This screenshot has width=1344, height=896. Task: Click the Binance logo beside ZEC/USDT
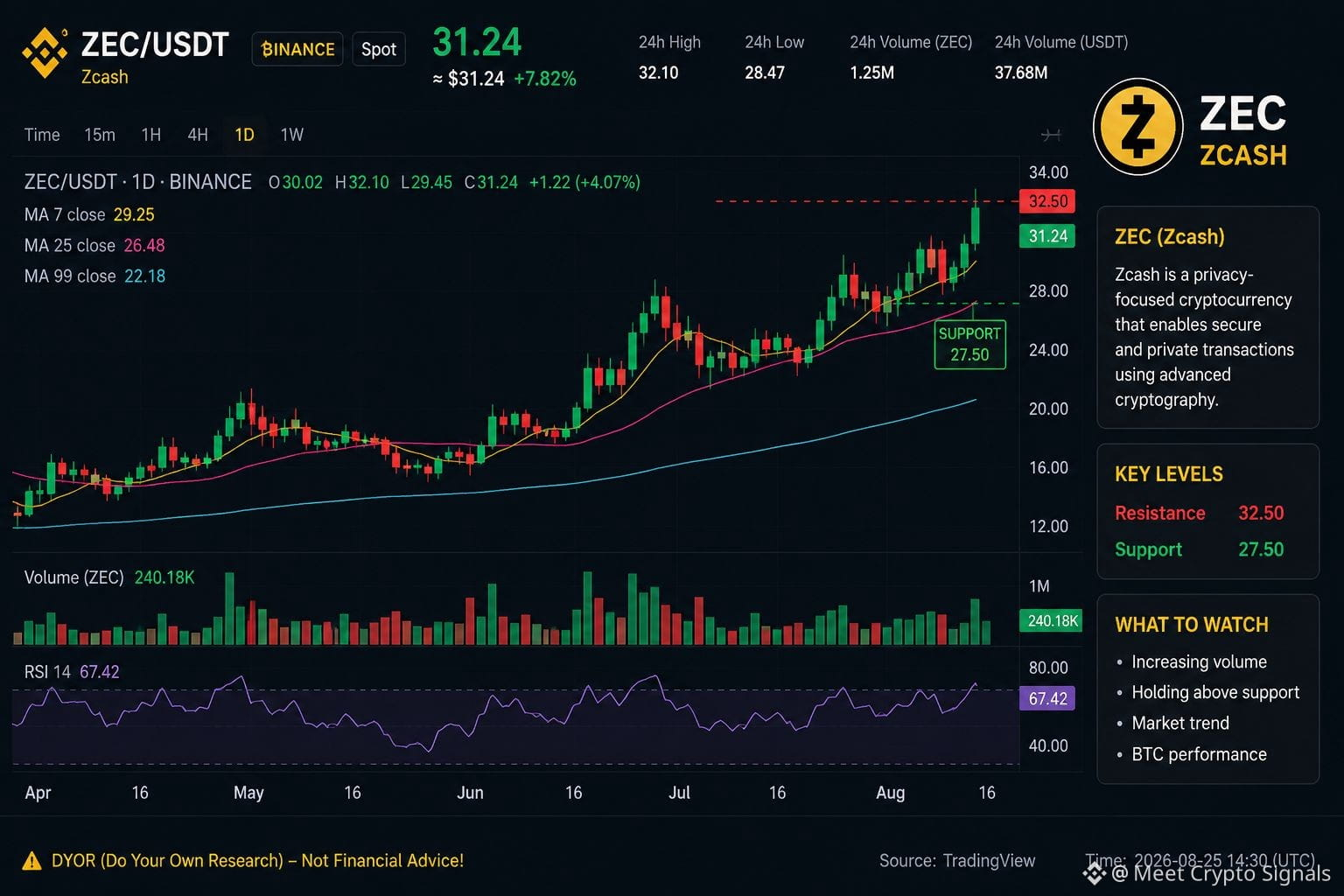click(x=45, y=53)
